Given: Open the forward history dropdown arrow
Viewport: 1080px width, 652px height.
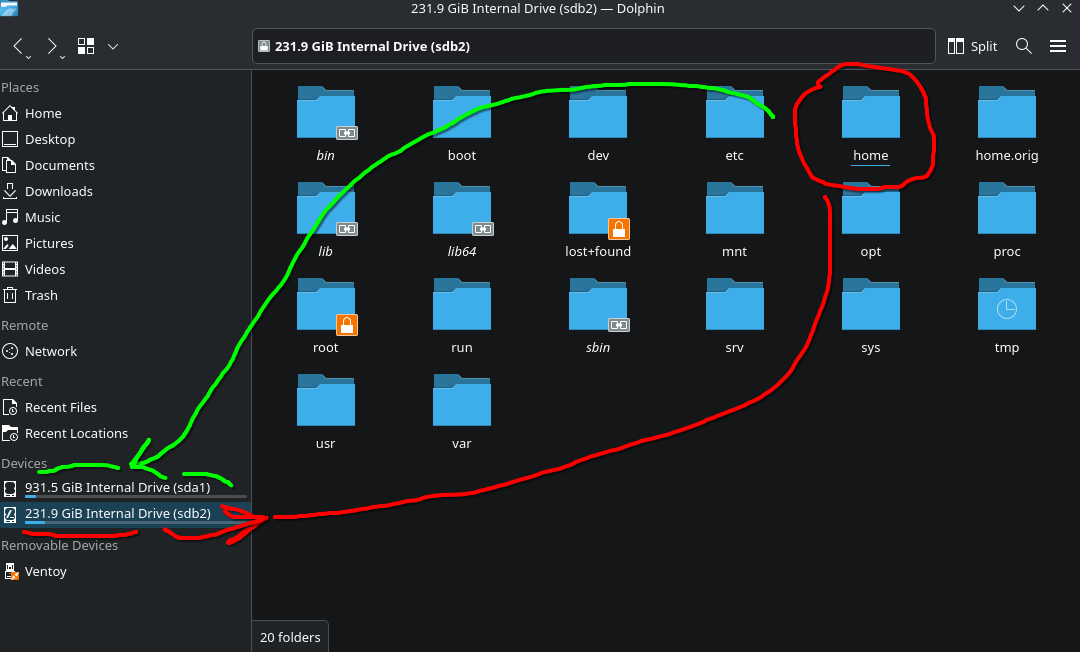Looking at the screenshot, I should [x=63, y=57].
